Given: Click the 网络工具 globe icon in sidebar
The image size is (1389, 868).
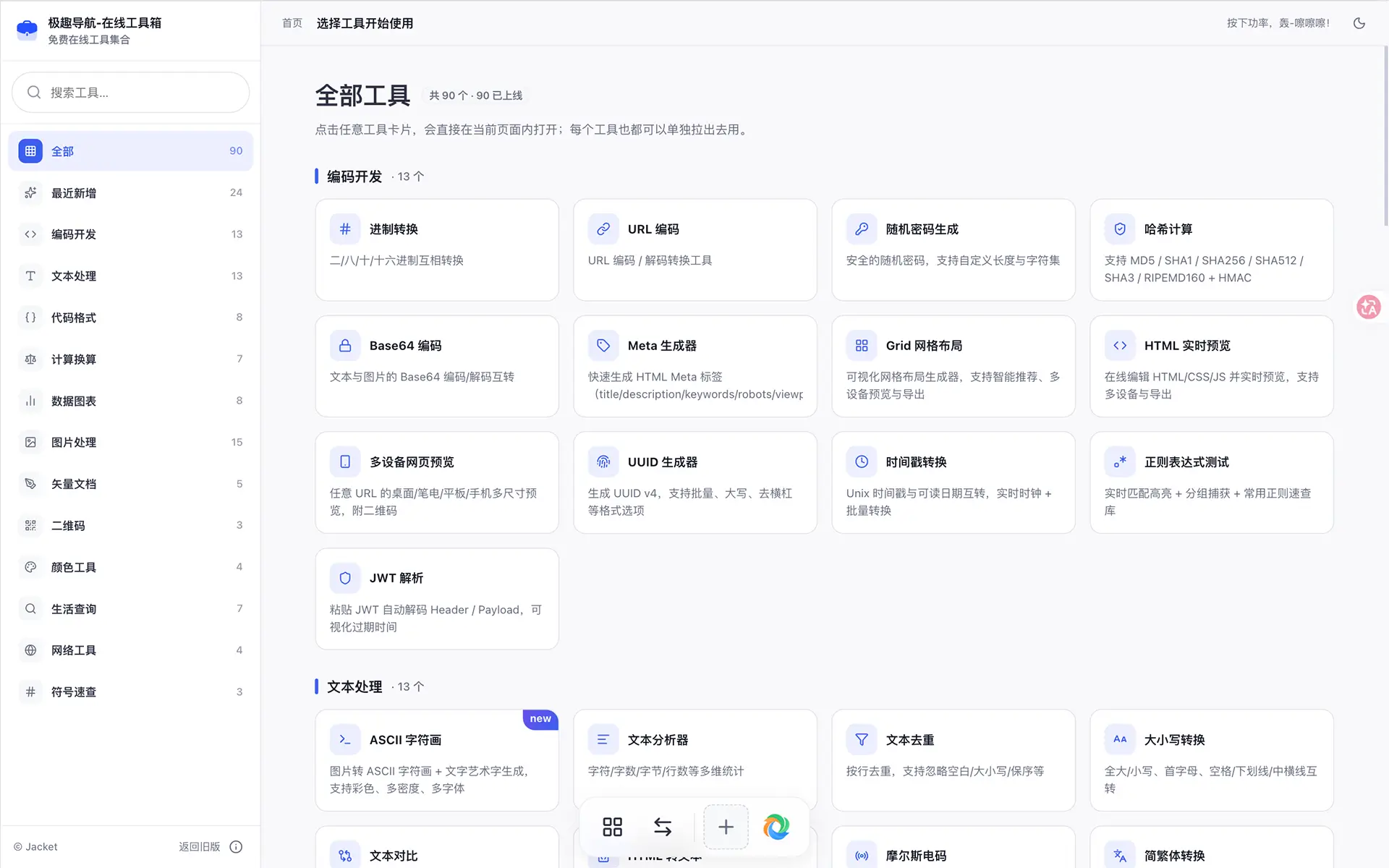Looking at the screenshot, I should 30,650.
